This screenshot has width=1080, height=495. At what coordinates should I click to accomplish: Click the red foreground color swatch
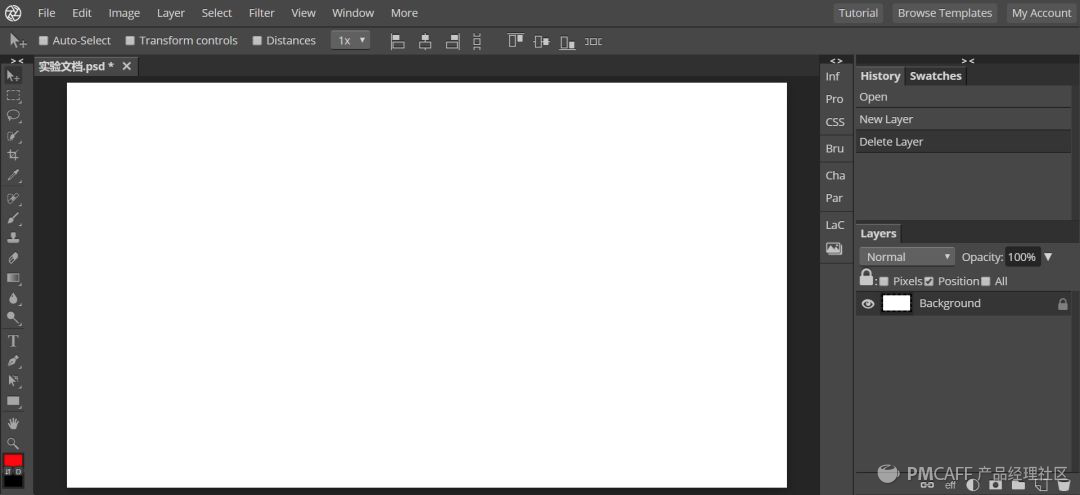(x=13, y=460)
